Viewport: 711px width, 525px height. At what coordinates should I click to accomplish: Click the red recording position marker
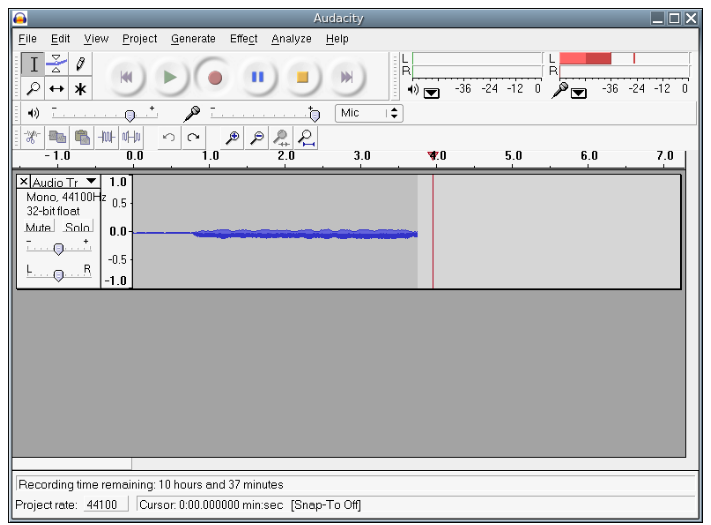(x=432, y=156)
